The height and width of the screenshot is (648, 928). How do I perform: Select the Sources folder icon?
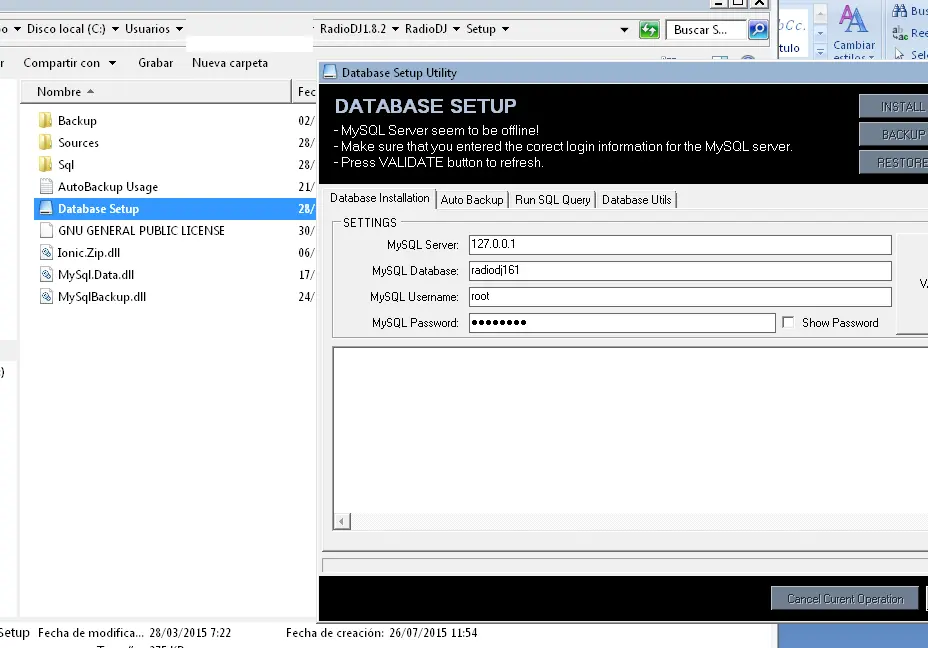click(45, 143)
